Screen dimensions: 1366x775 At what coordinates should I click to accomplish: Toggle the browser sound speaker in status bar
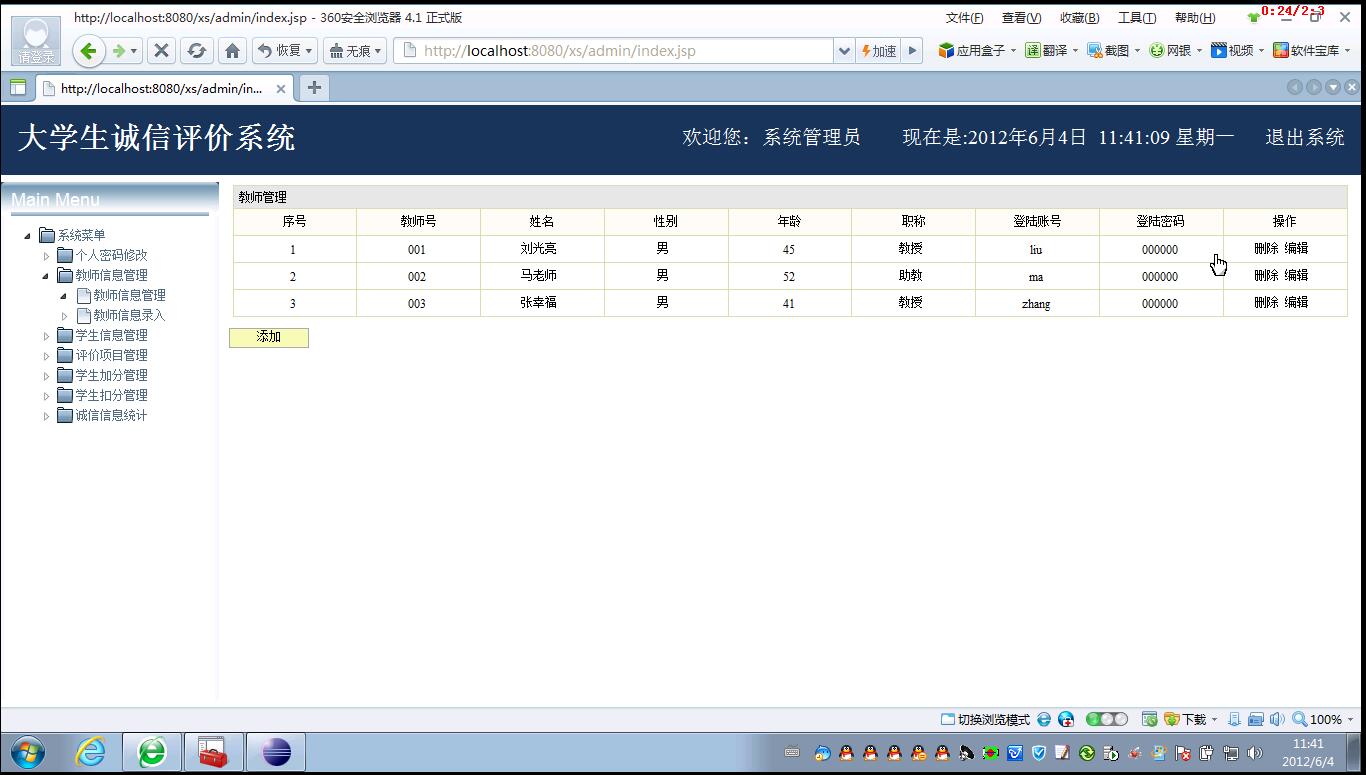point(1277,719)
